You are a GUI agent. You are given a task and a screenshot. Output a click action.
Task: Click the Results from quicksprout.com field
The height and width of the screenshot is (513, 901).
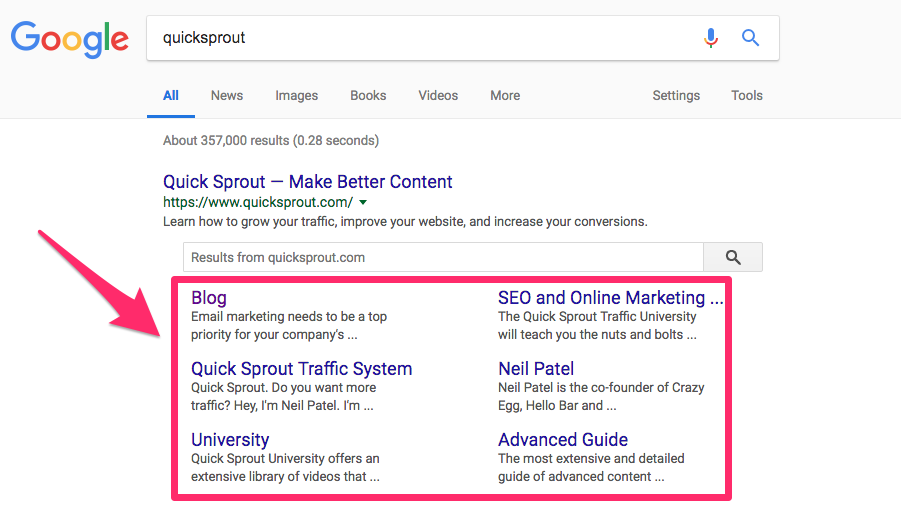click(x=443, y=257)
